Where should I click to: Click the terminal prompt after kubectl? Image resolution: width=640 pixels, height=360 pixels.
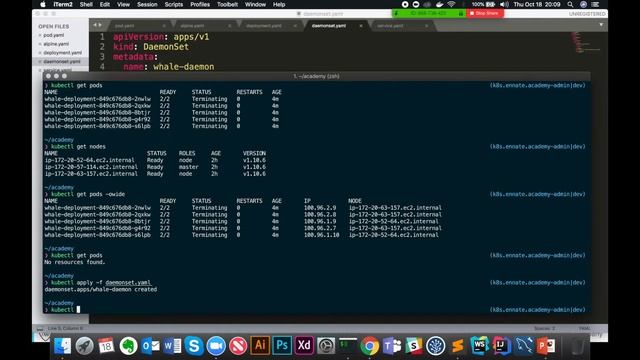78,310
